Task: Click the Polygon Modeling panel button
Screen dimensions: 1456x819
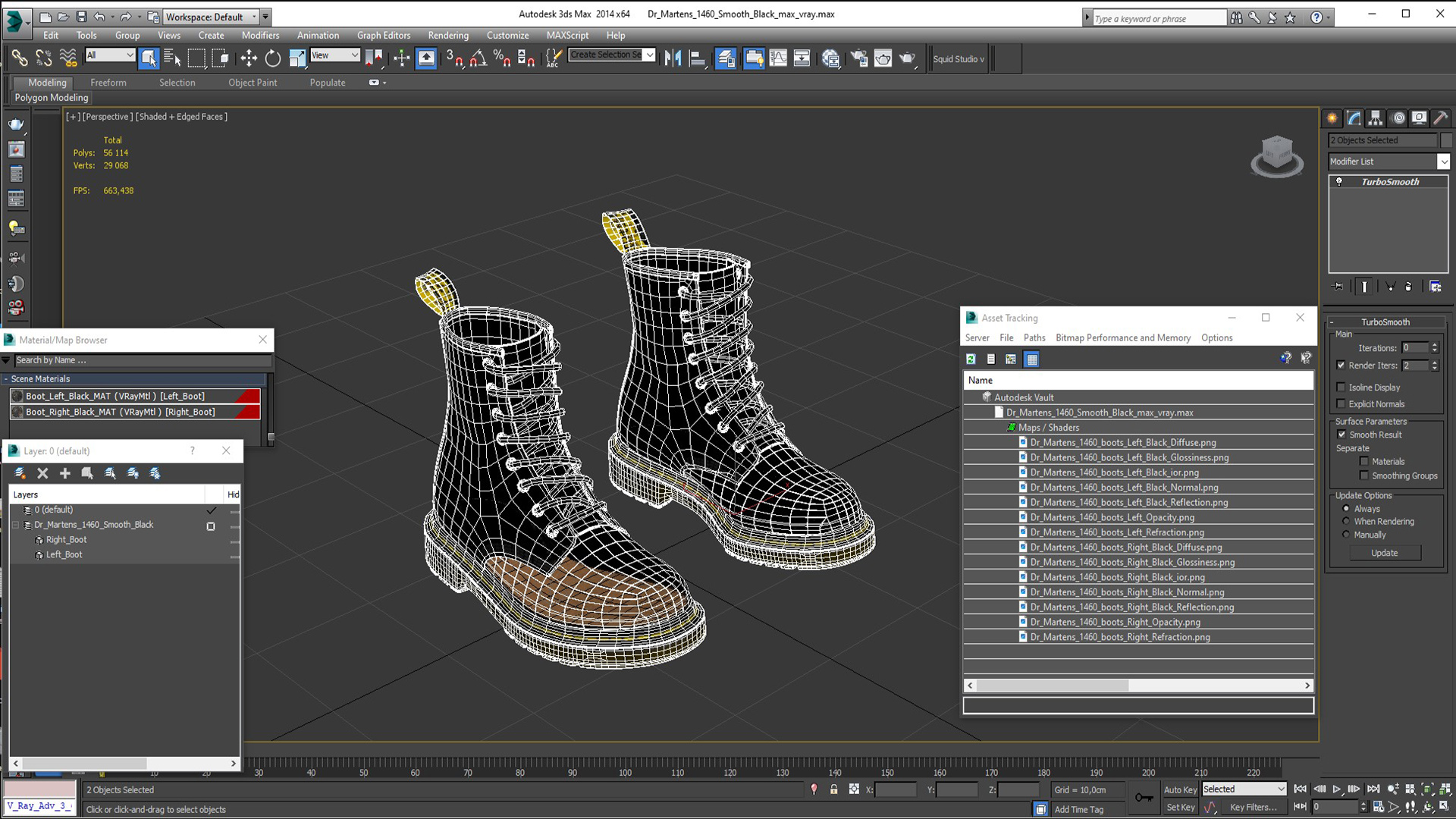Action: coord(52,98)
